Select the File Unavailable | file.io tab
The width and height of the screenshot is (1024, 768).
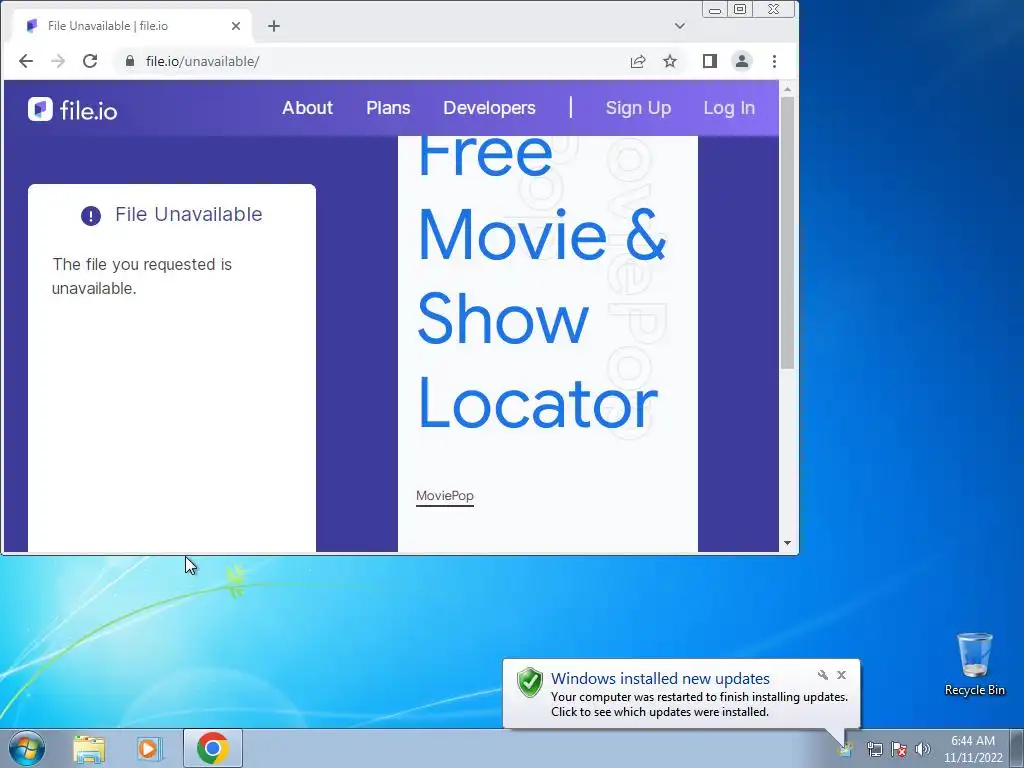pyautogui.click(x=131, y=26)
